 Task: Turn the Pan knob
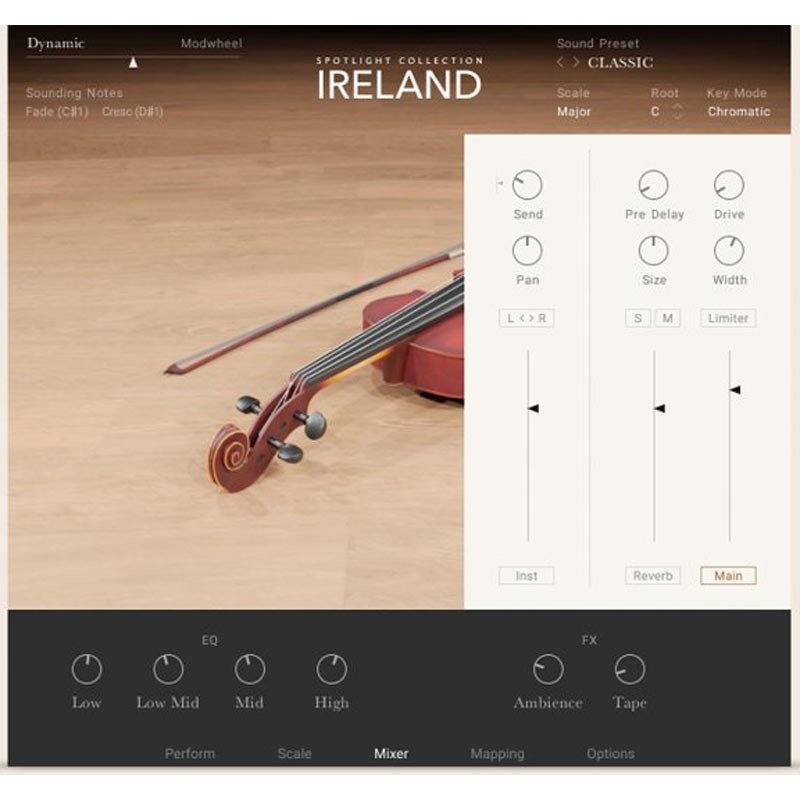527,250
